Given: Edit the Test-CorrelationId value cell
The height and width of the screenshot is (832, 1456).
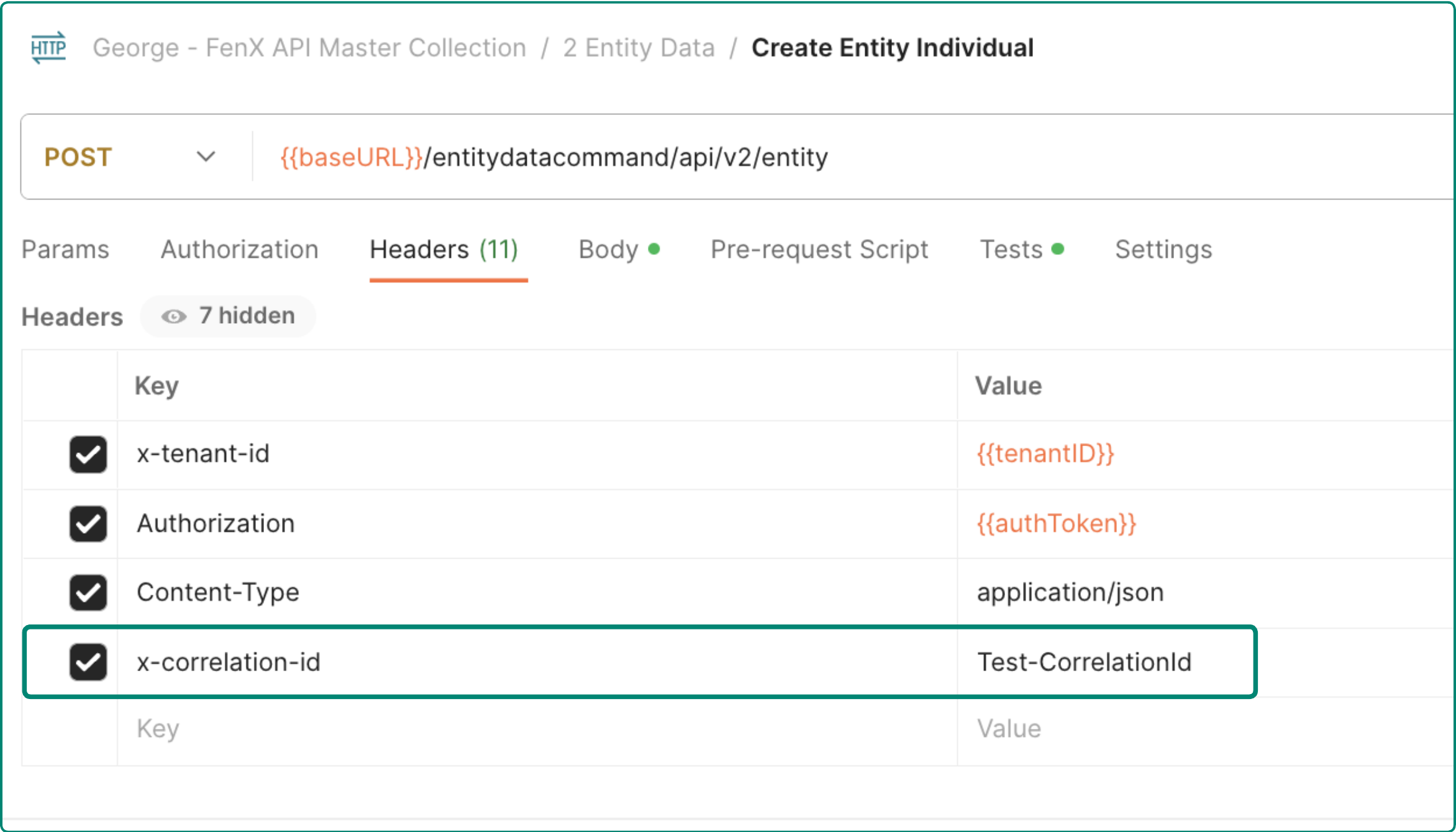Looking at the screenshot, I should click(1084, 662).
